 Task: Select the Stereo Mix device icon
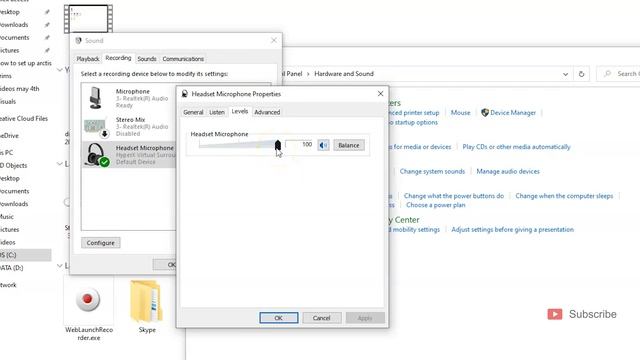(x=96, y=128)
